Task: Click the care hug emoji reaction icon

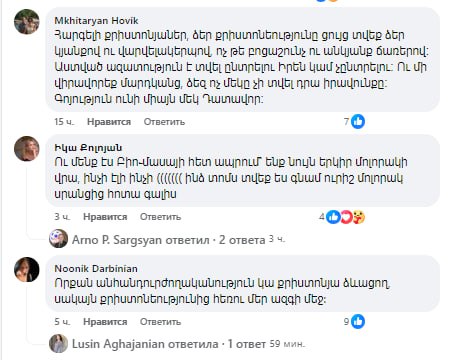Action: (x=359, y=217)
